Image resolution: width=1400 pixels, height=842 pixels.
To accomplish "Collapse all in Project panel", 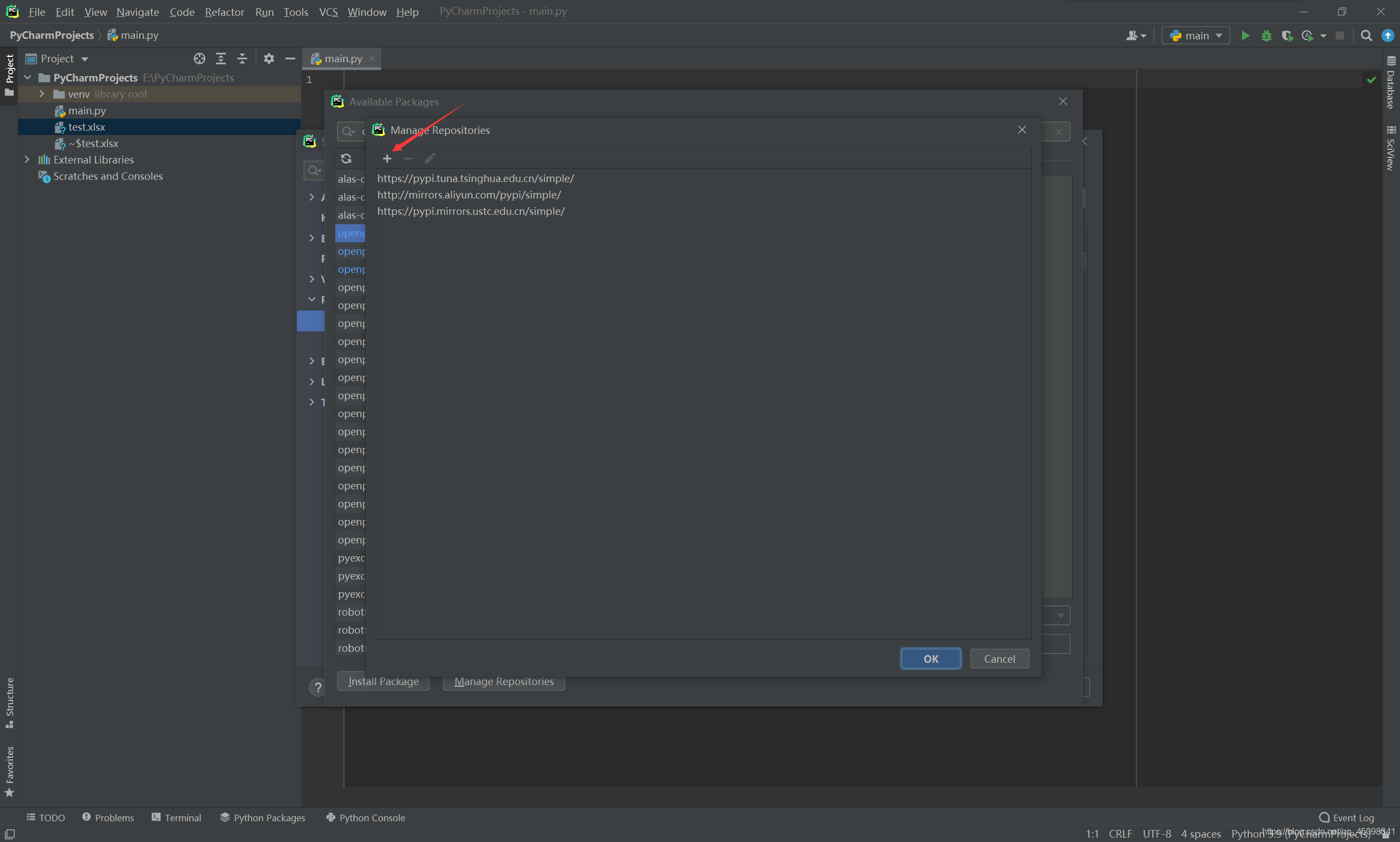I will click(242, 59).
